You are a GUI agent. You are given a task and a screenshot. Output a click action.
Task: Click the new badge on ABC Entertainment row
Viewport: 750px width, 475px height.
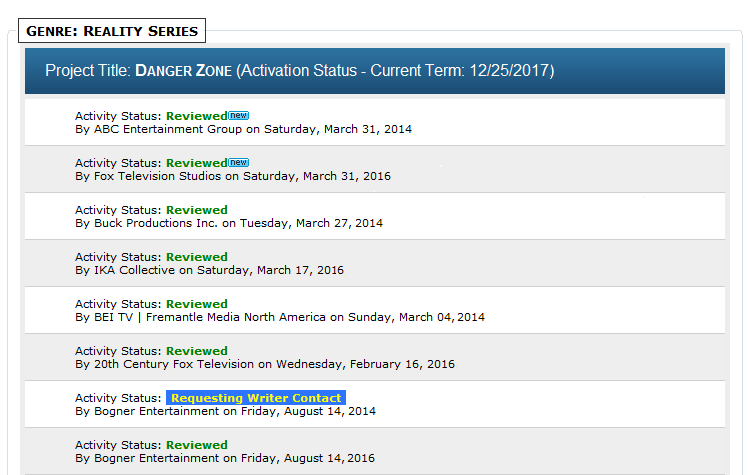pos(239,115)
